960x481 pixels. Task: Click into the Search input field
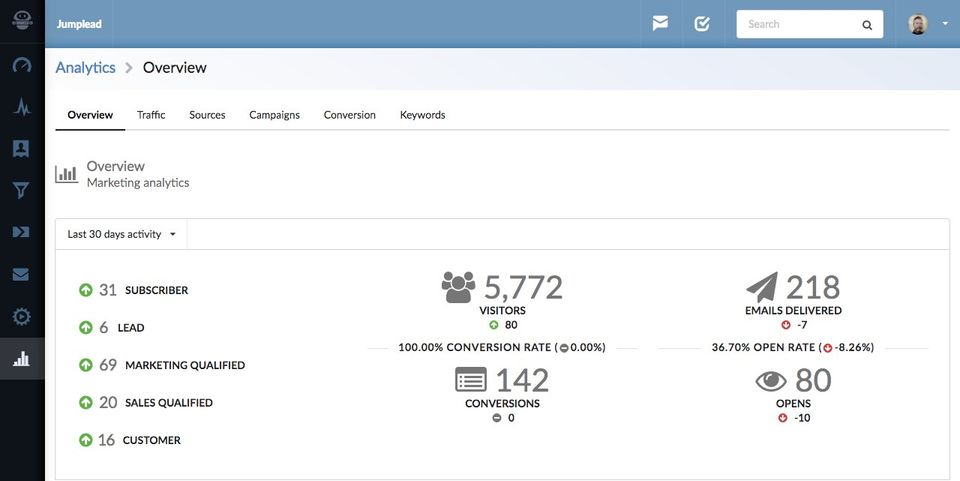(x=800, y=24)
